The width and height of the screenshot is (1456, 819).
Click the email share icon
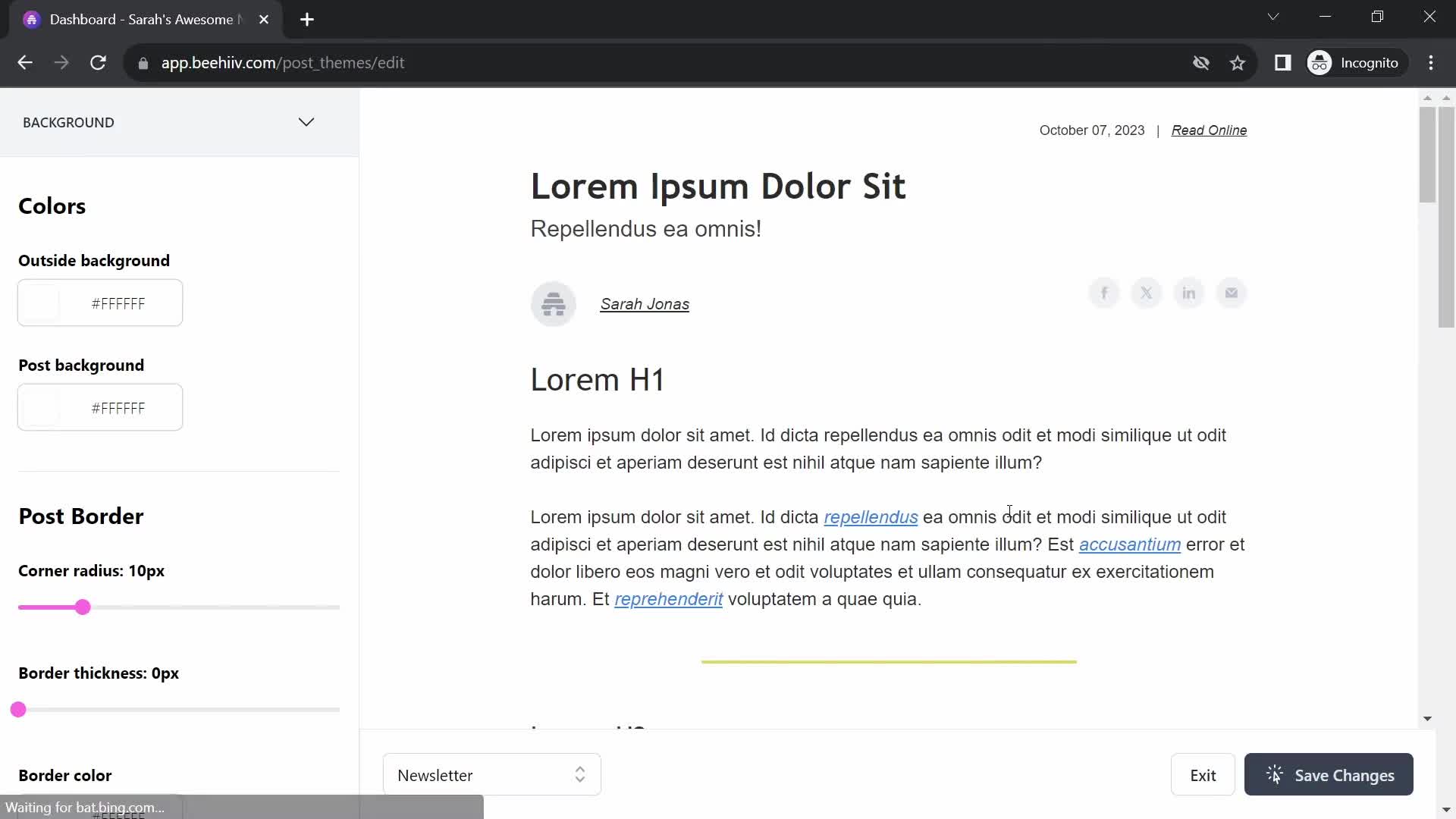(x=1232, y=293)
